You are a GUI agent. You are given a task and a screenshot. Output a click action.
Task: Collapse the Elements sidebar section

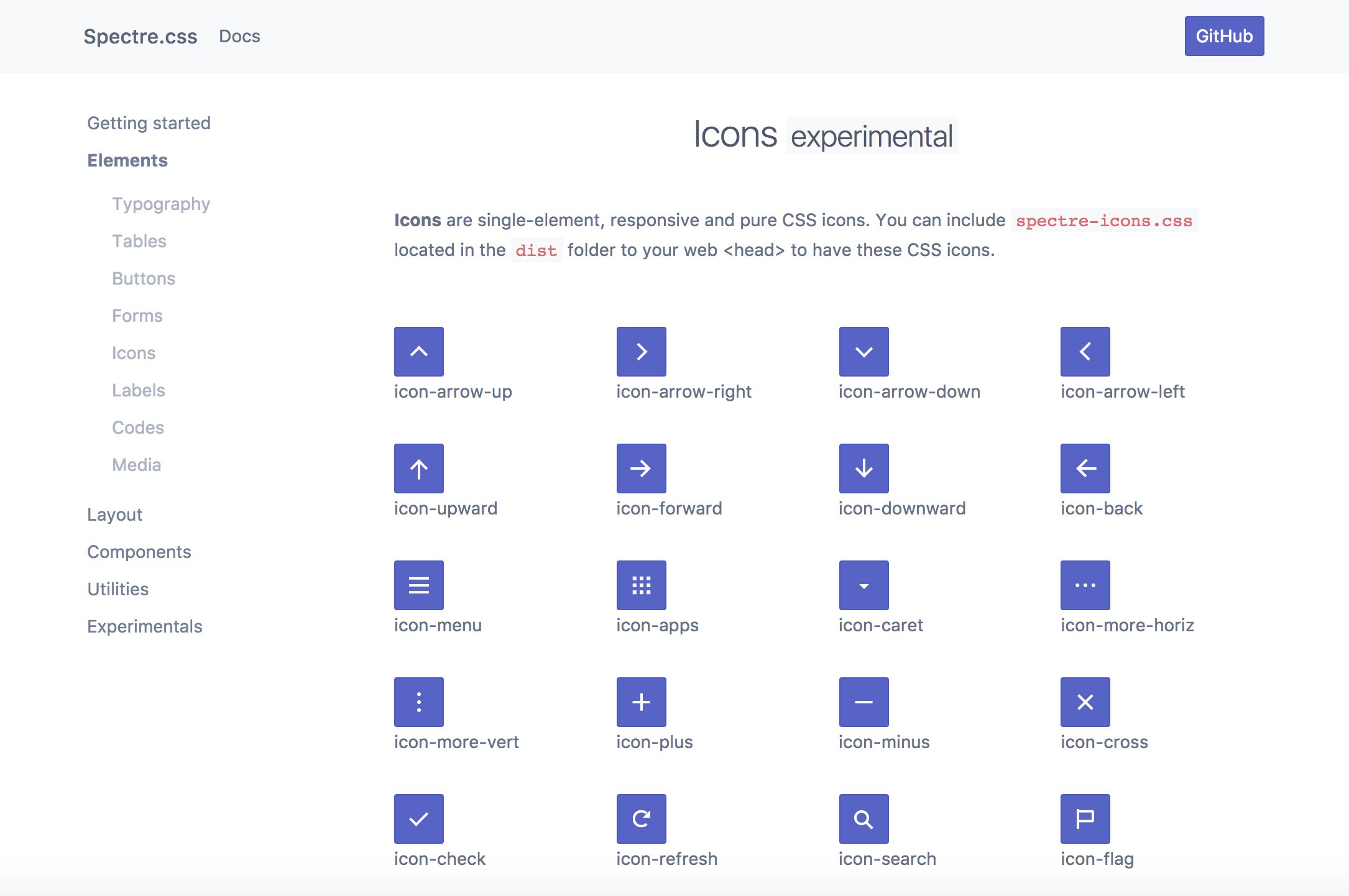click(x=127, y=160)
